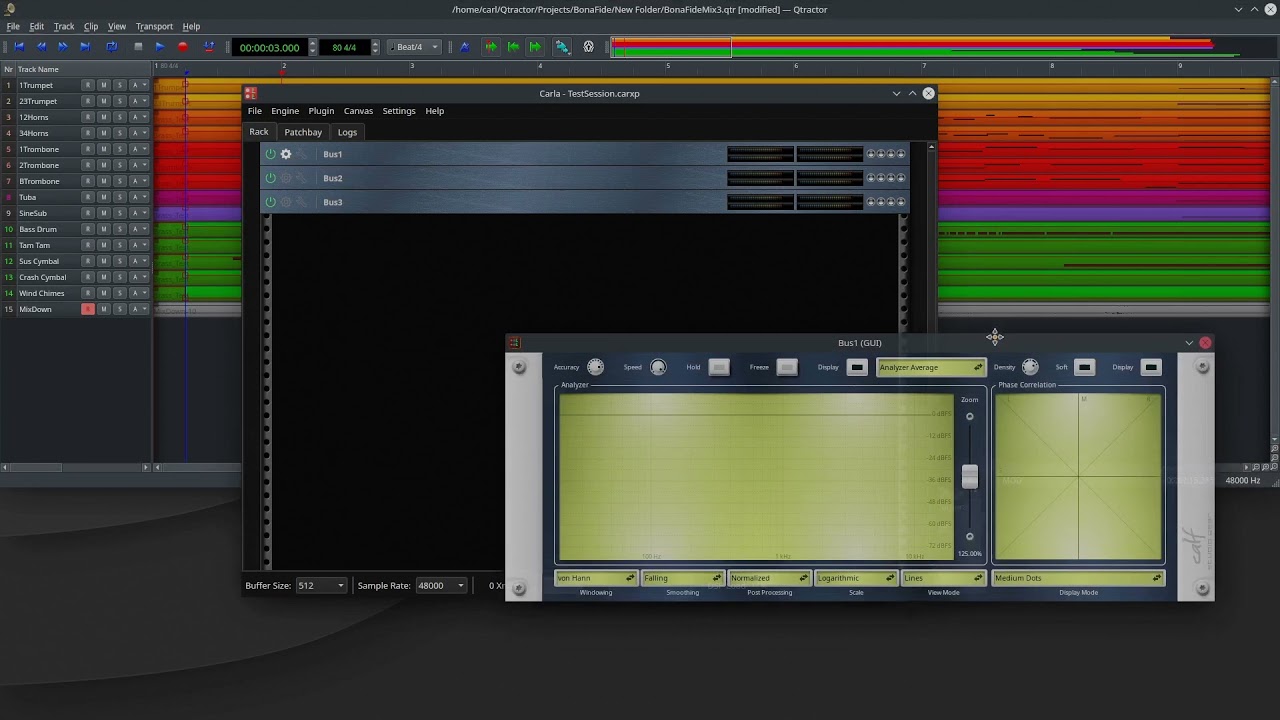The height and width of the screenshot is (720, 1280).
Task: Click the time display 00:00:03.000 field
Action: [269, 47]
